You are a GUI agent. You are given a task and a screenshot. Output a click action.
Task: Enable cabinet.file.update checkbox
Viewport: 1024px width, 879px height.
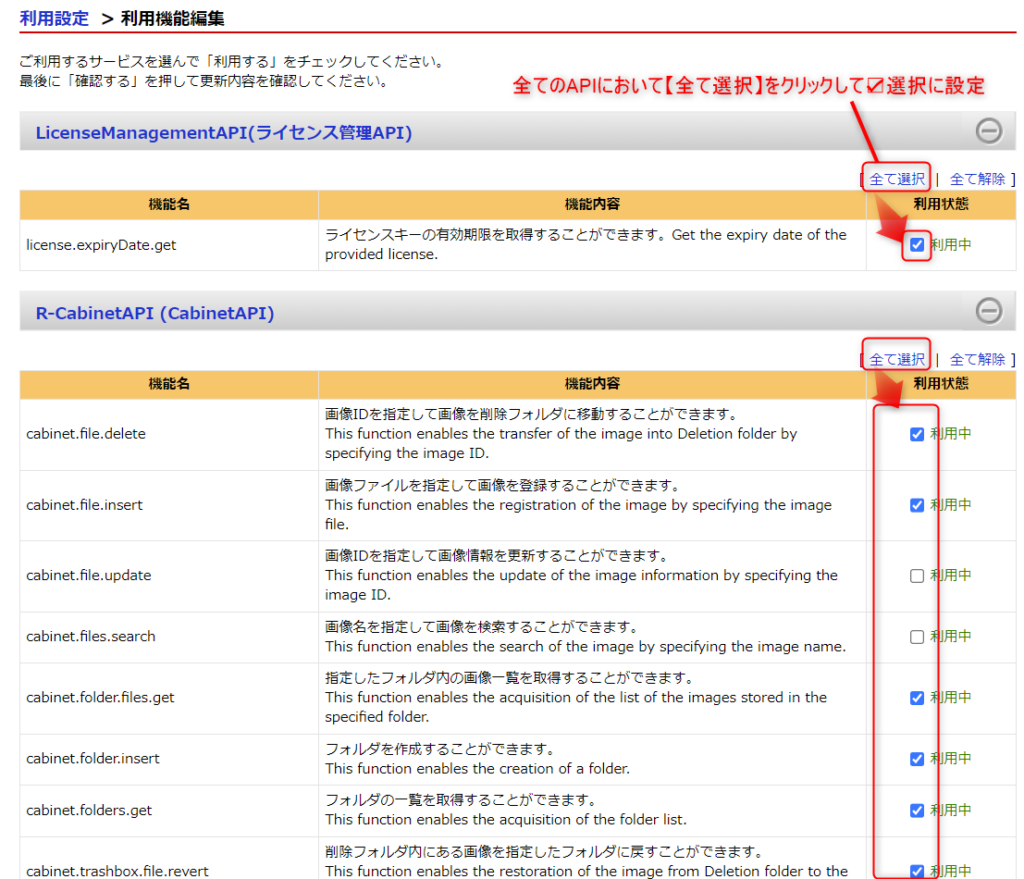coord(917,576)
